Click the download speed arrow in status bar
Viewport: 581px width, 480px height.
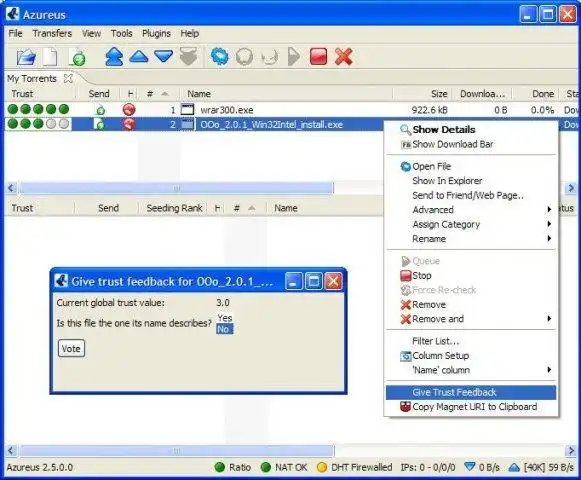click(470, 467)
